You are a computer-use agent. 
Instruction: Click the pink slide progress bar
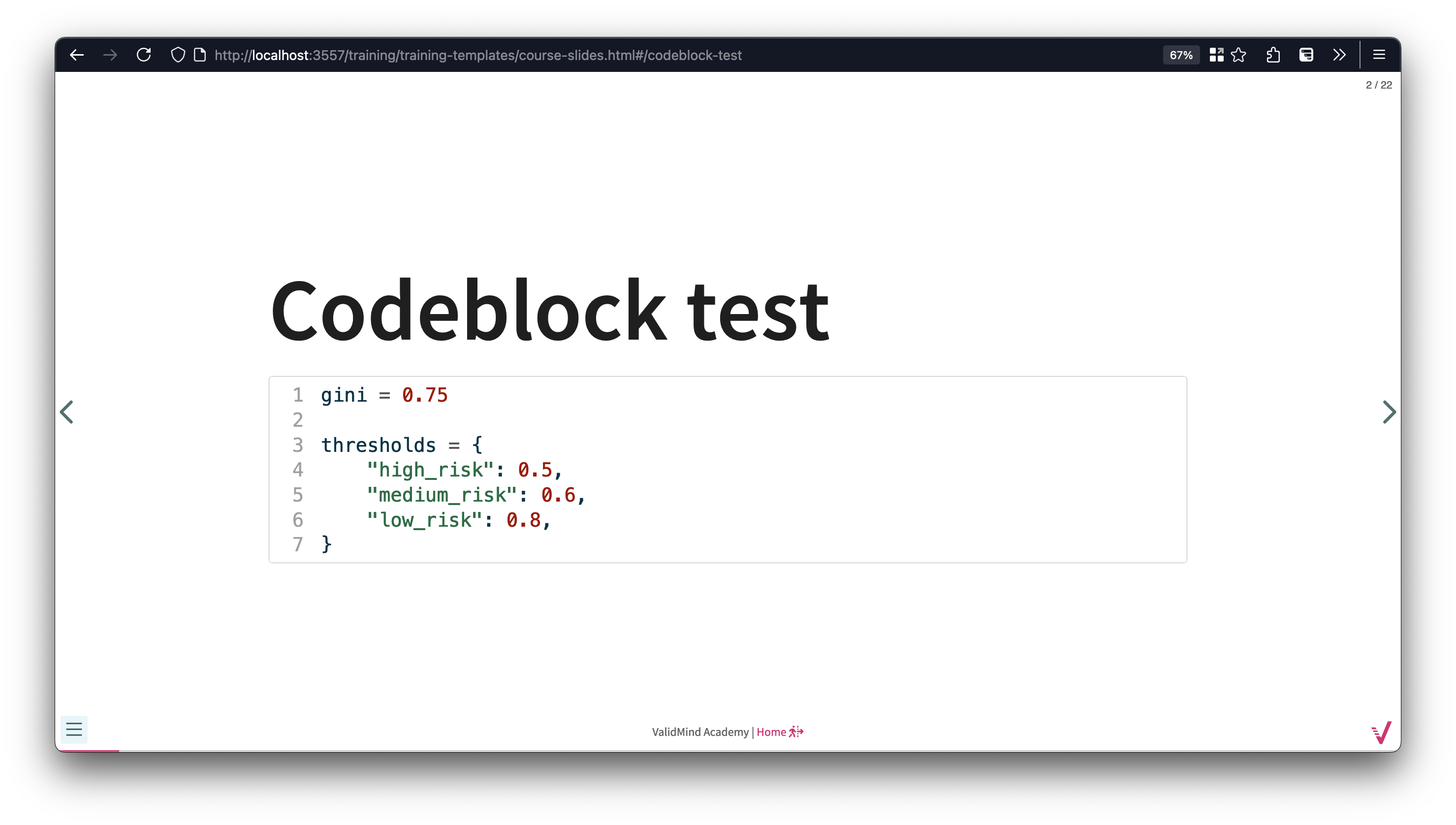coord(88,752)
